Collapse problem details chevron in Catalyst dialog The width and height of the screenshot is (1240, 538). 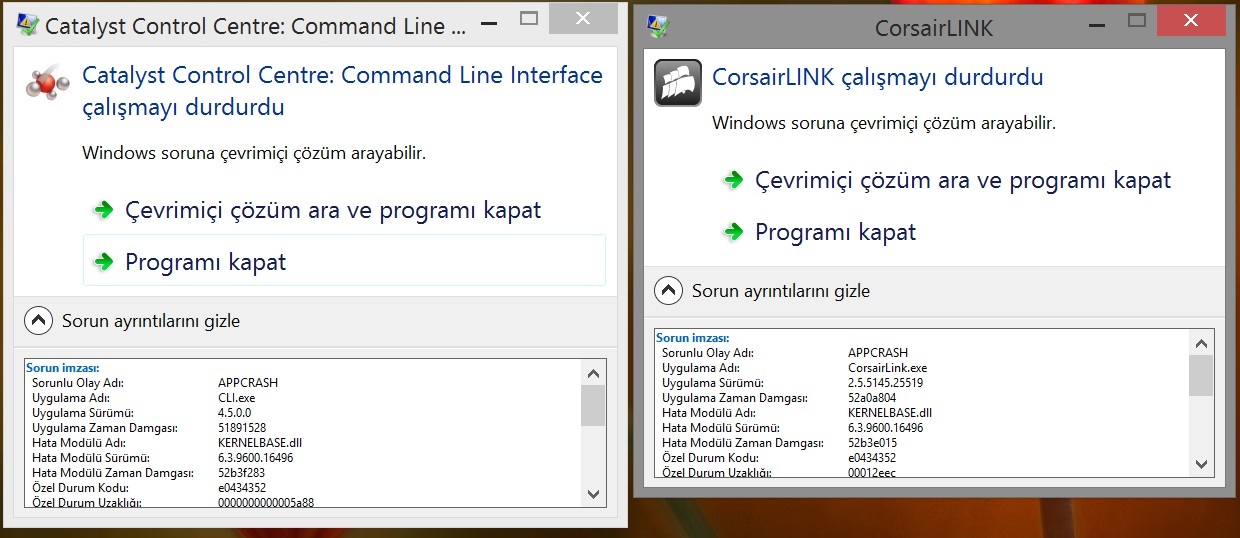[x=38, y=321]
